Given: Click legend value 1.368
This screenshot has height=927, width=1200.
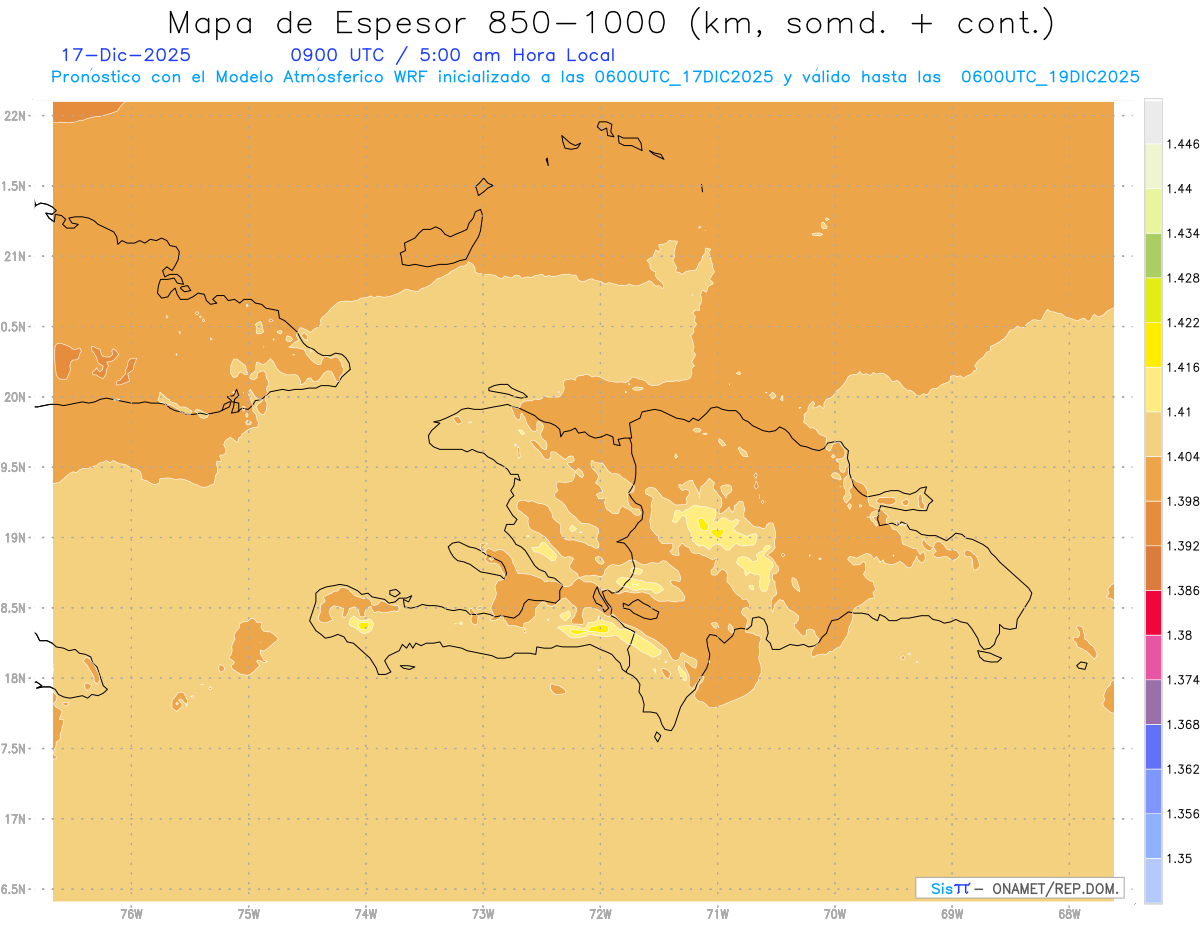Looking at the screenshot, I should pyautogui.click(x=1182, y=724).
